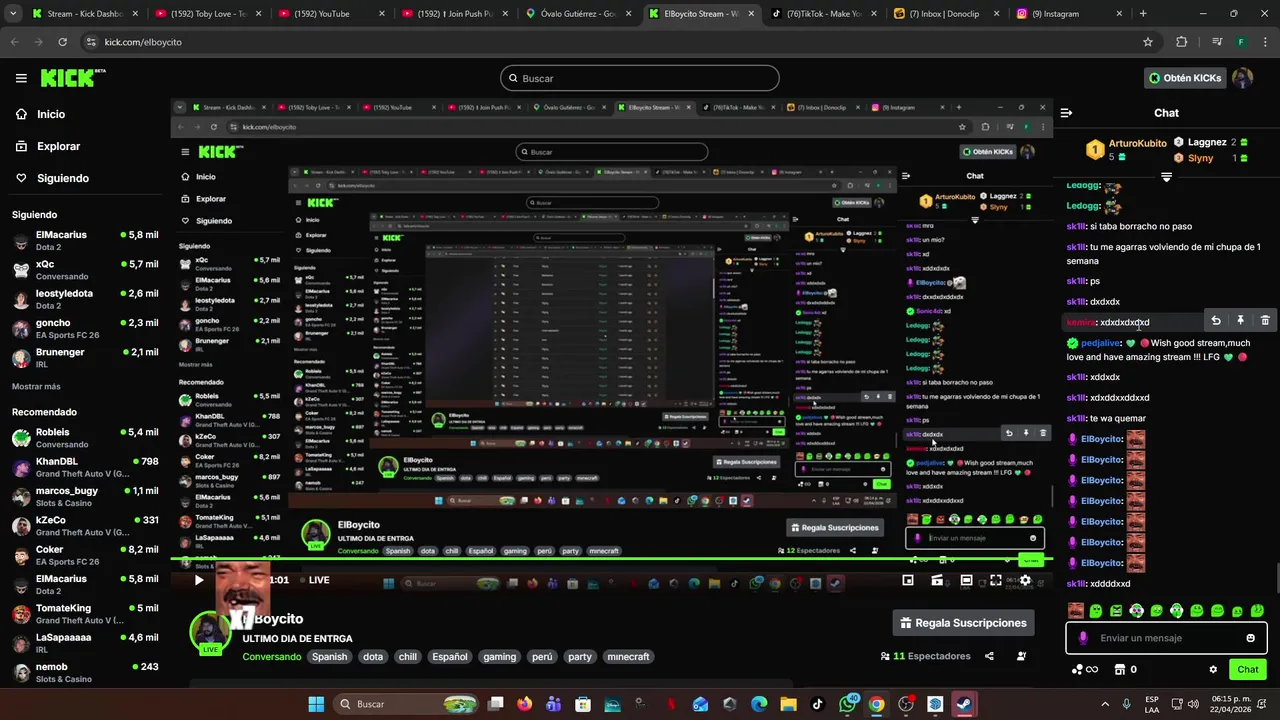Open the hamburger menu beside the KICK logo
This screenshot has width=1280, height=720.
click(x=21, y=78)
